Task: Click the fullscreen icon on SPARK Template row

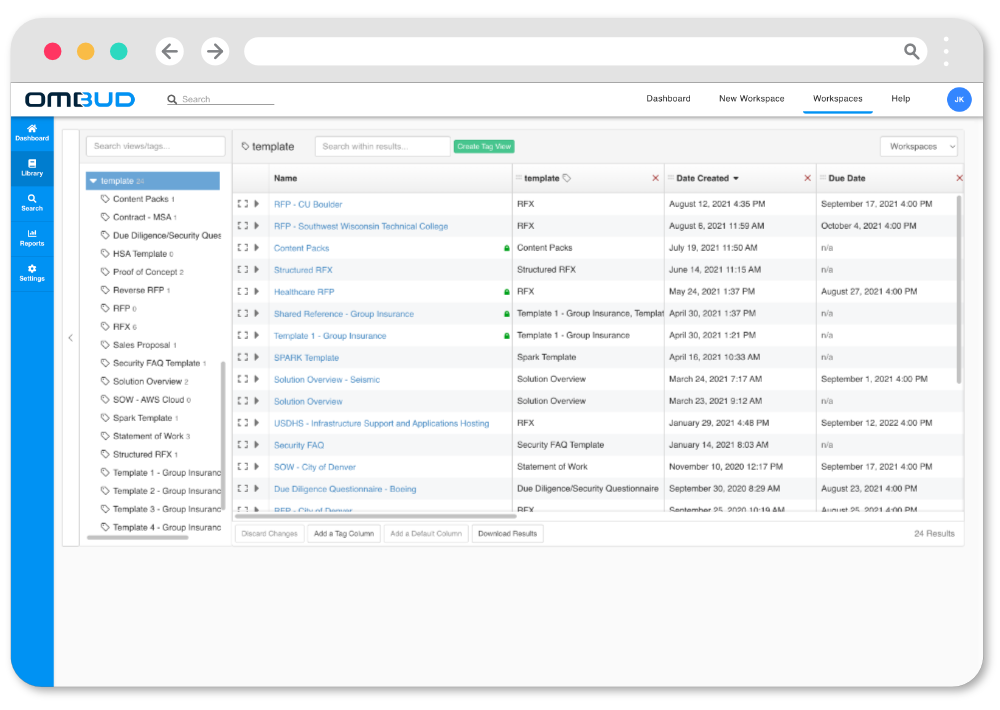Action: [x=242, y=357]
